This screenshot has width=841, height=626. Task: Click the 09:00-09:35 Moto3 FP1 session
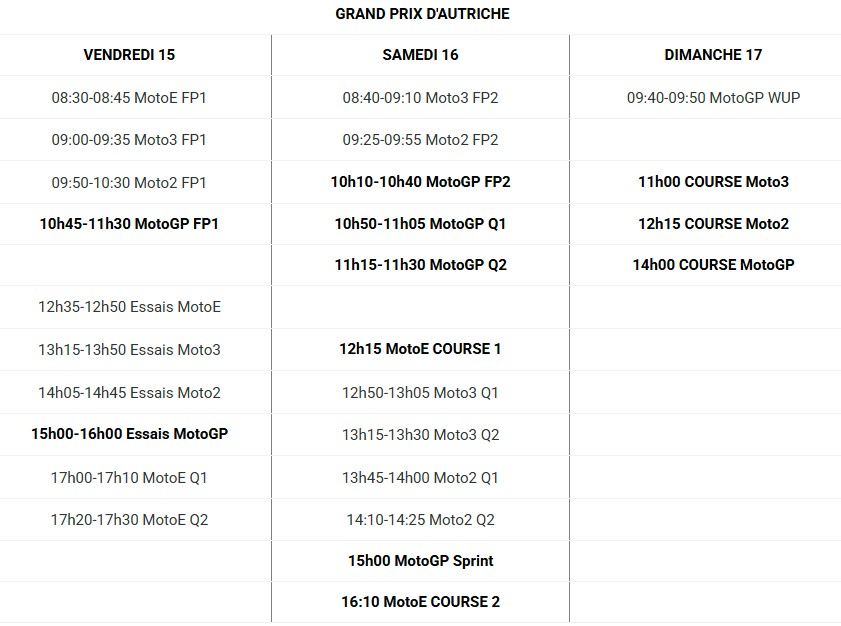129,140
